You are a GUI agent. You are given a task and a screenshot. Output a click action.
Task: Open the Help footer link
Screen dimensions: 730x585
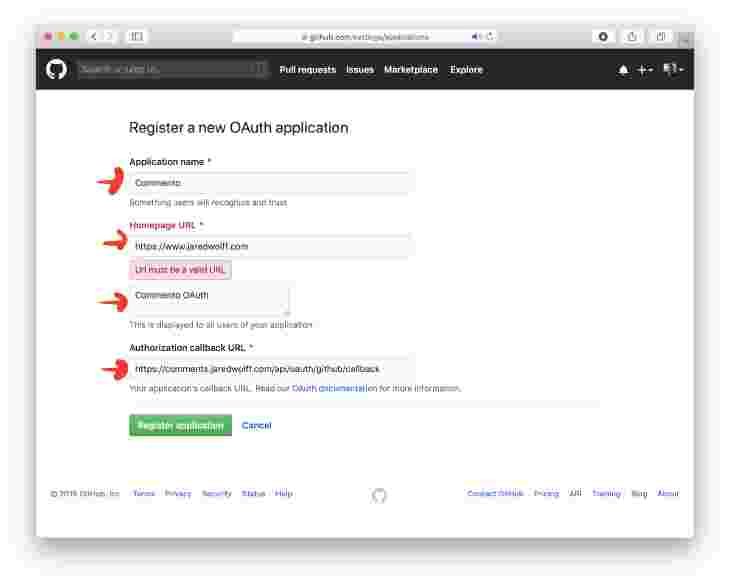coord(284,493)
